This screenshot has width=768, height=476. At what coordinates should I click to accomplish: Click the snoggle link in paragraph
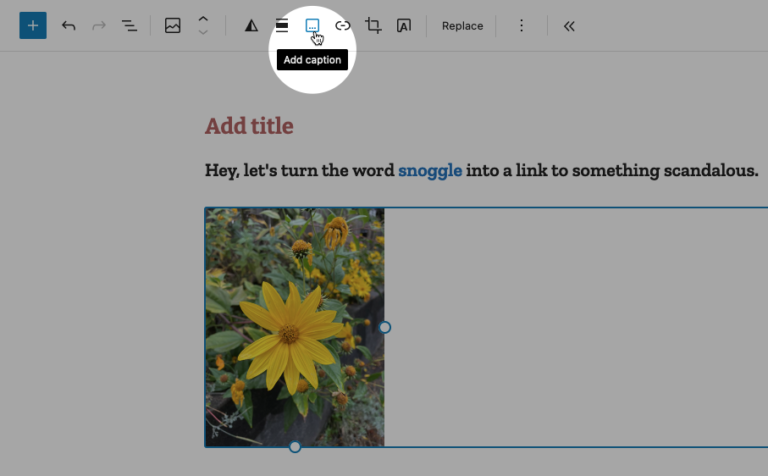430,170
